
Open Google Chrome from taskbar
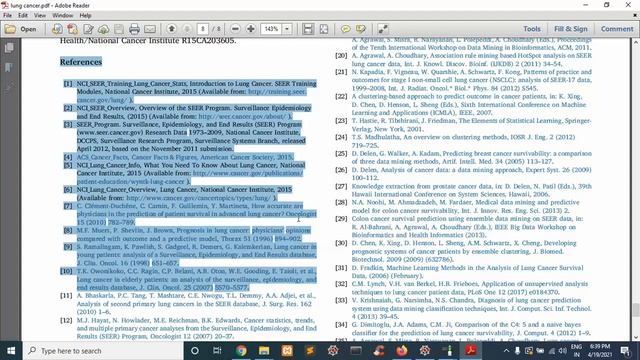(x=241, y=351)
